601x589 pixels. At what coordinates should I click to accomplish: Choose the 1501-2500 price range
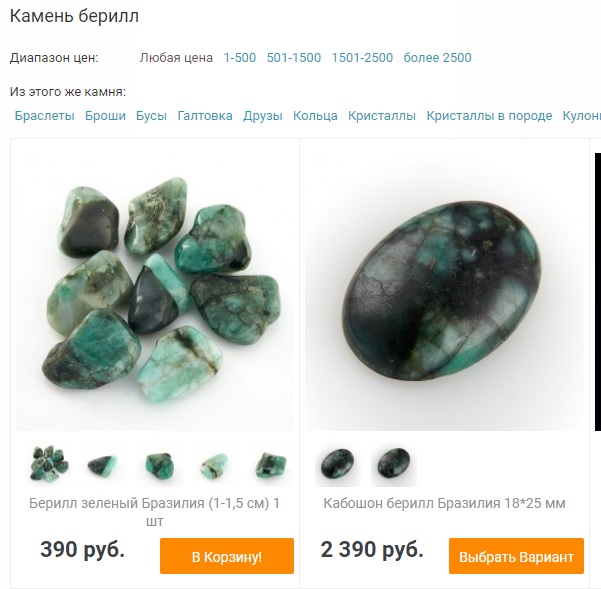(x=362, y=57)
